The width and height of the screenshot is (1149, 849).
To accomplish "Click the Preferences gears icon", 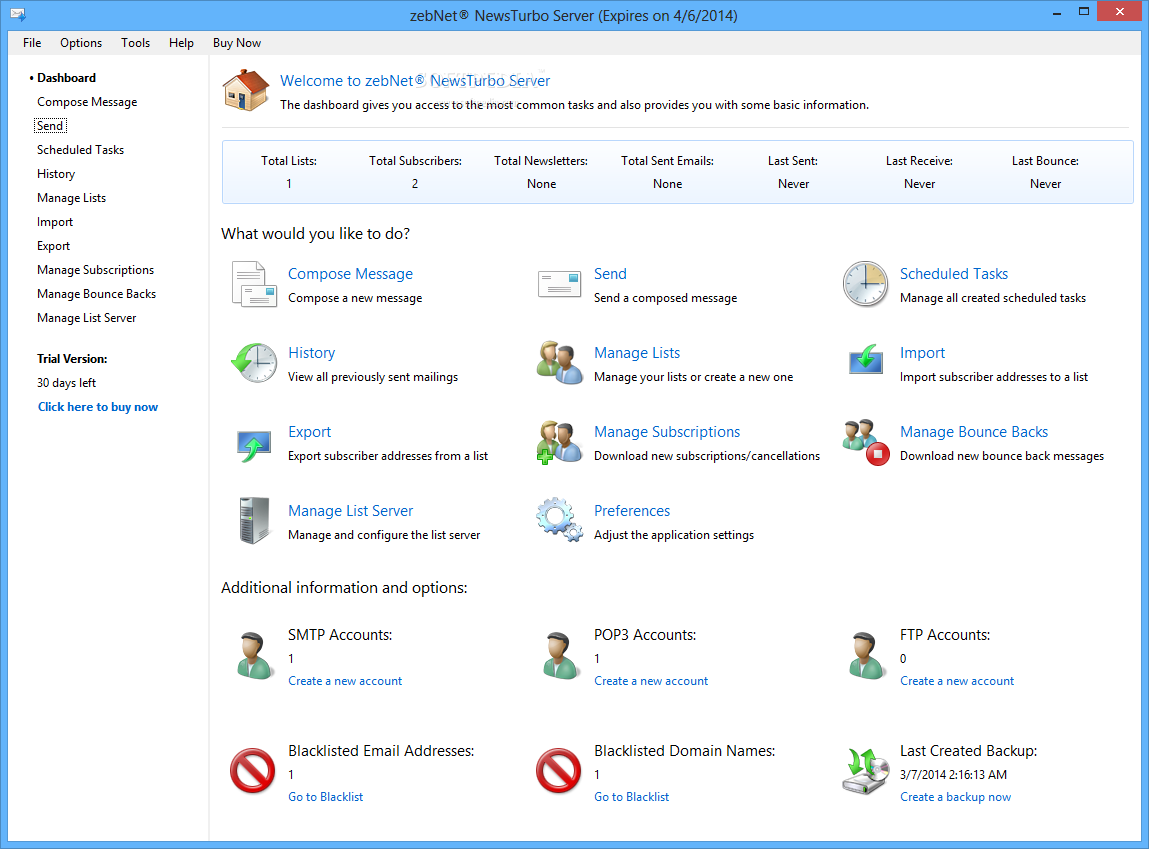I will coord(559,520).
